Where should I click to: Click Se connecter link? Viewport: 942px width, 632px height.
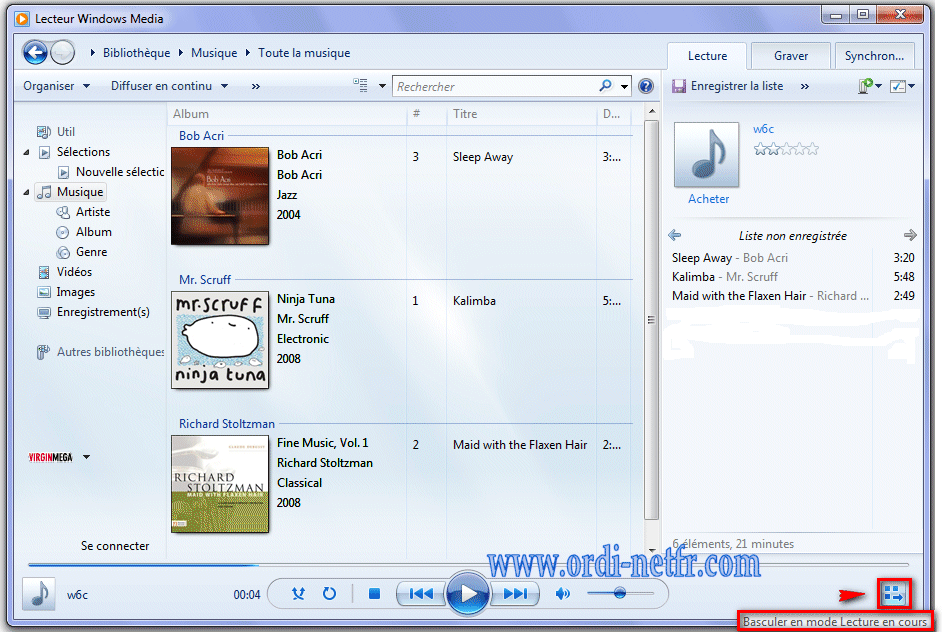pos(115,545)
